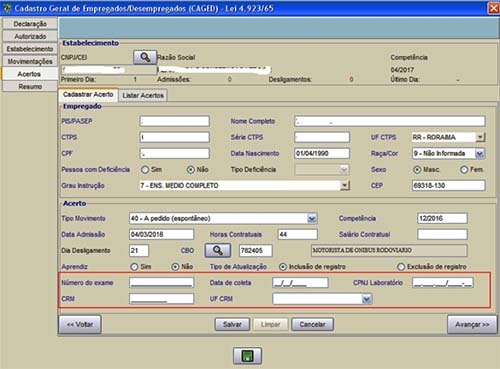
Task: Open the UF CTPS dropdown
Action: tap(480, 137)
